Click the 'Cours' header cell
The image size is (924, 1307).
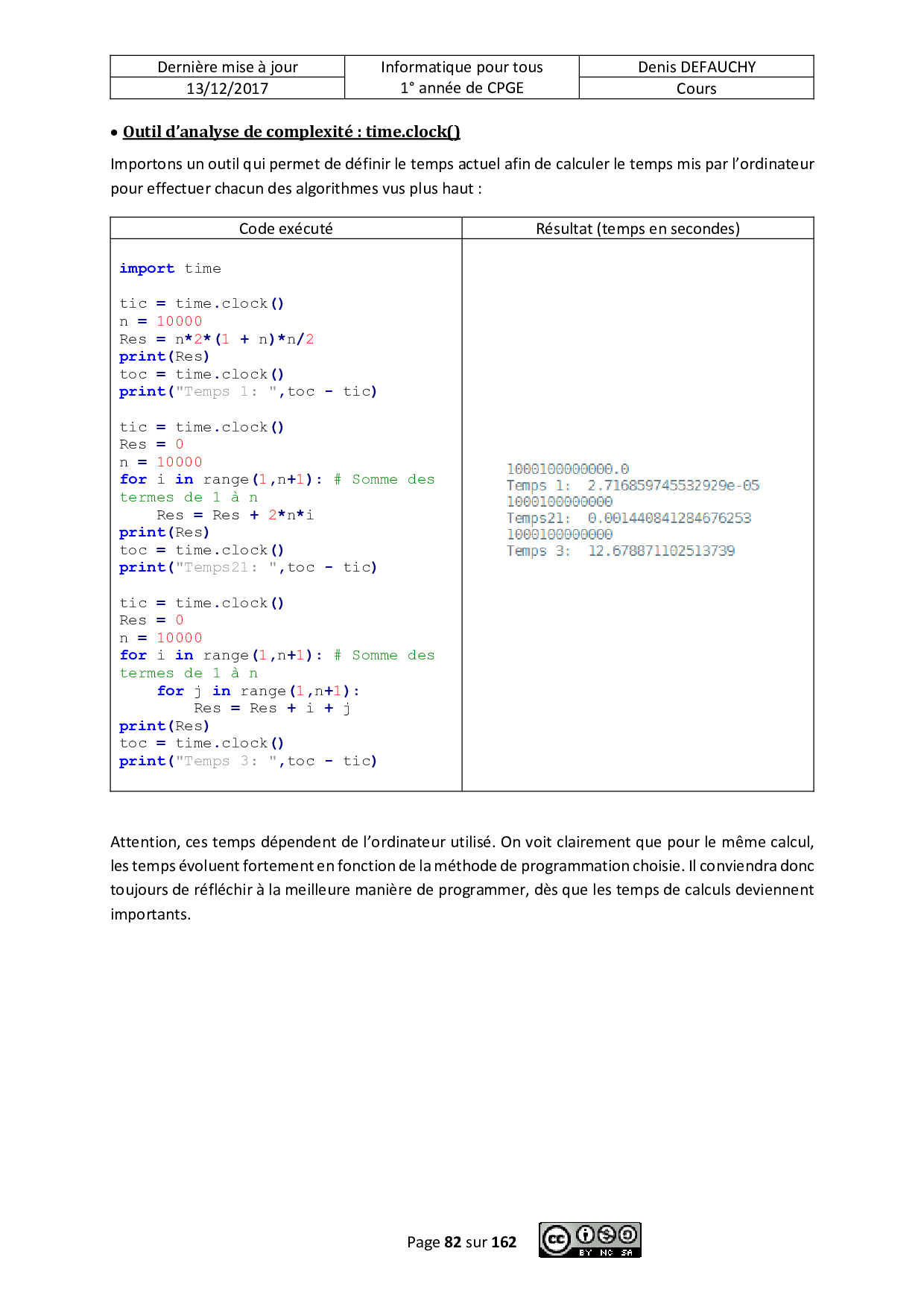click(x=696, y=89)
